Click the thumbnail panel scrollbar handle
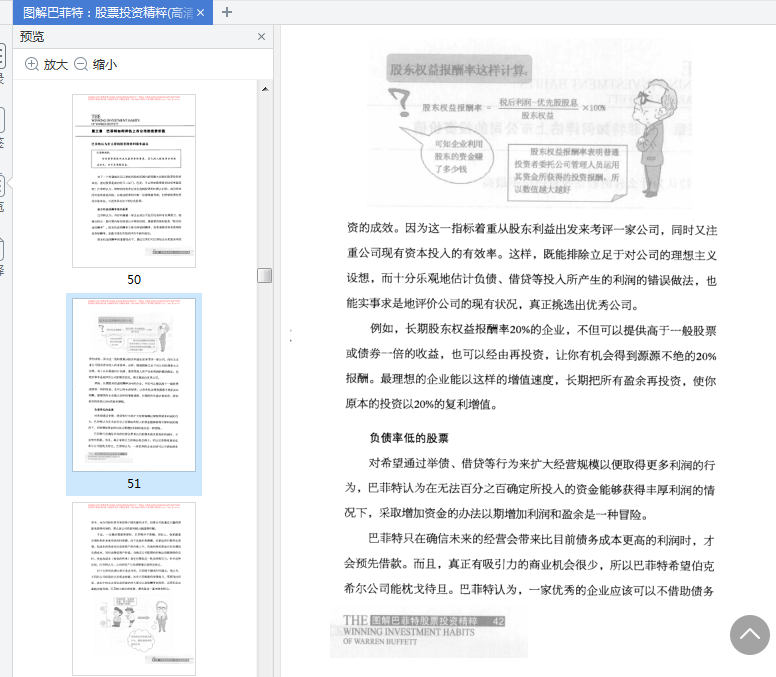This screenshot has height=677, width=776. coord(265,275)
